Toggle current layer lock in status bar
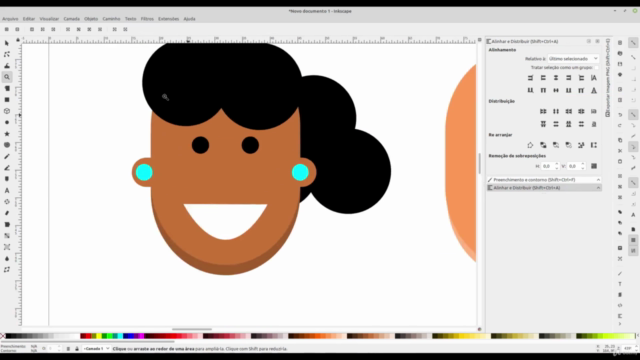Screen dimensions: 640x360 tap(76, 349)
